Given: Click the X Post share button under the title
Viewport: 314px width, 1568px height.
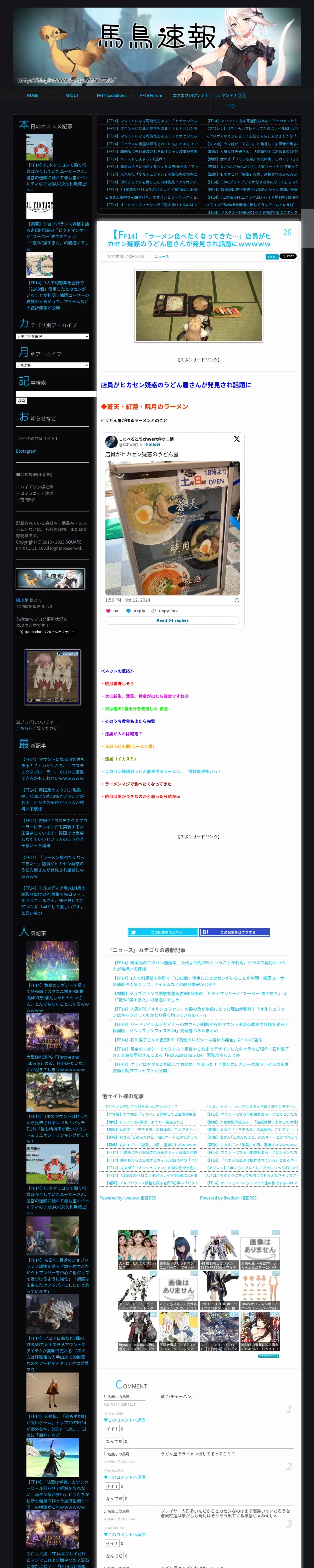Looking at the screenshot, I should (x=288, y=256).
